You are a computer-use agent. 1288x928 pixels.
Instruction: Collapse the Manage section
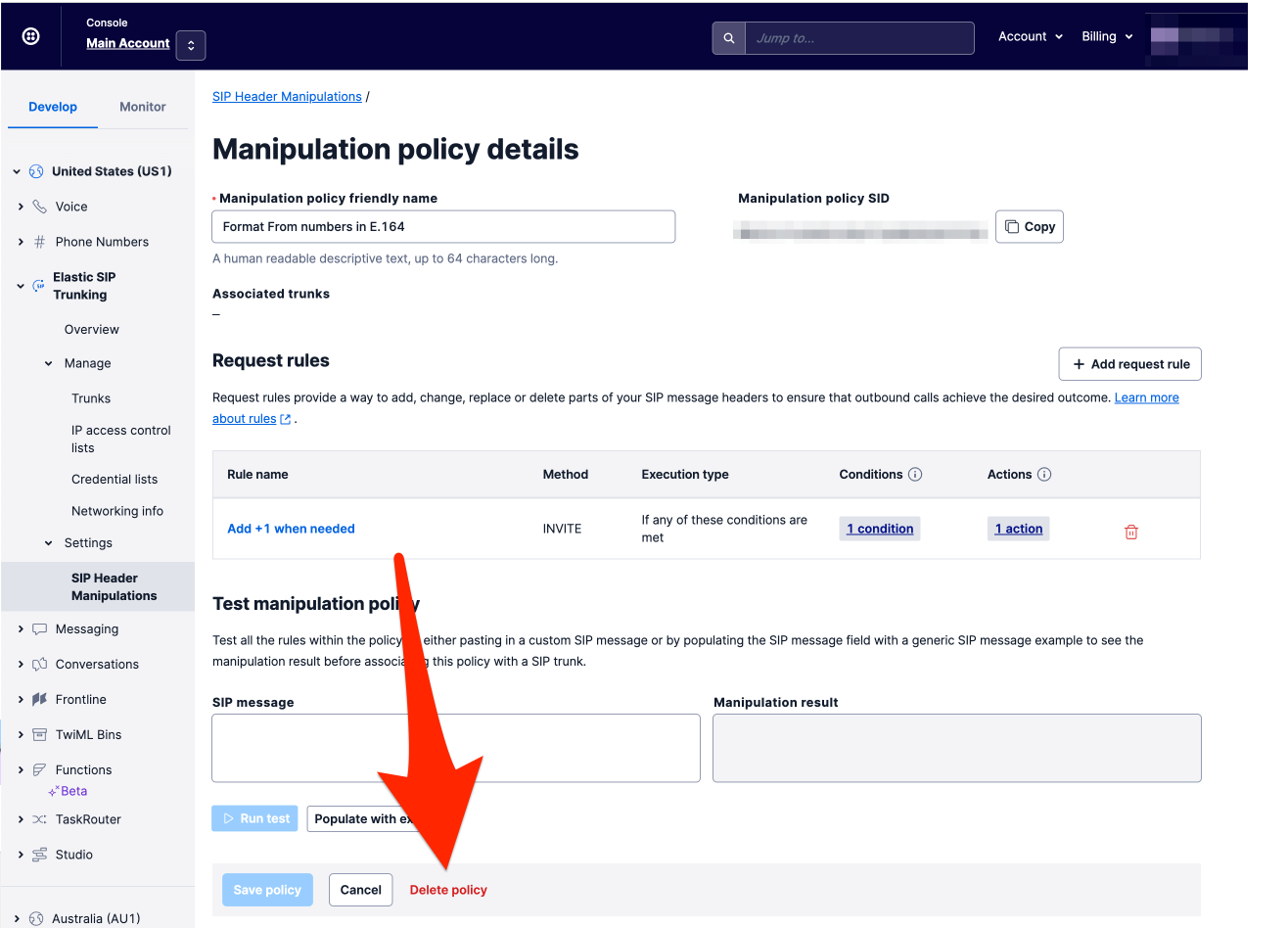click(47, 363)
